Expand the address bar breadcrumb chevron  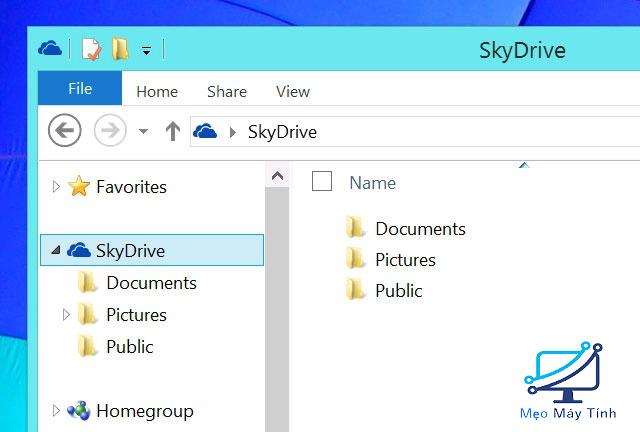[x=233, y=132]
